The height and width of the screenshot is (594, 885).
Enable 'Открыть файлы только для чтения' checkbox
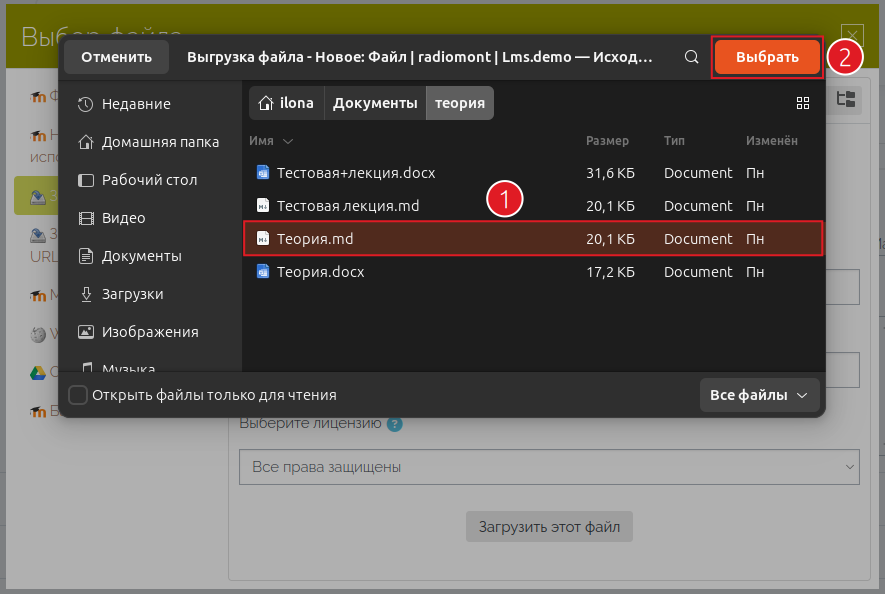point(78,395)
